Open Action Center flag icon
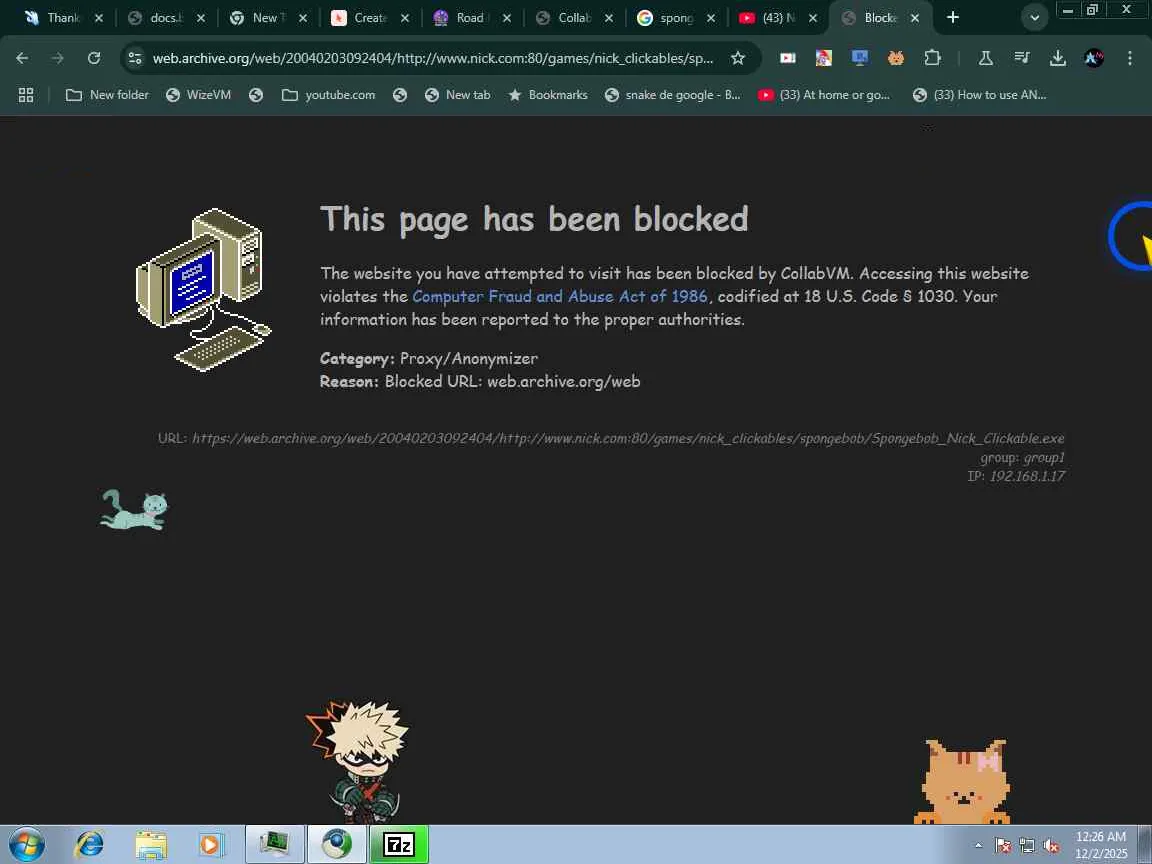This screenshot has width=1152, height=864. [1003, 846]
